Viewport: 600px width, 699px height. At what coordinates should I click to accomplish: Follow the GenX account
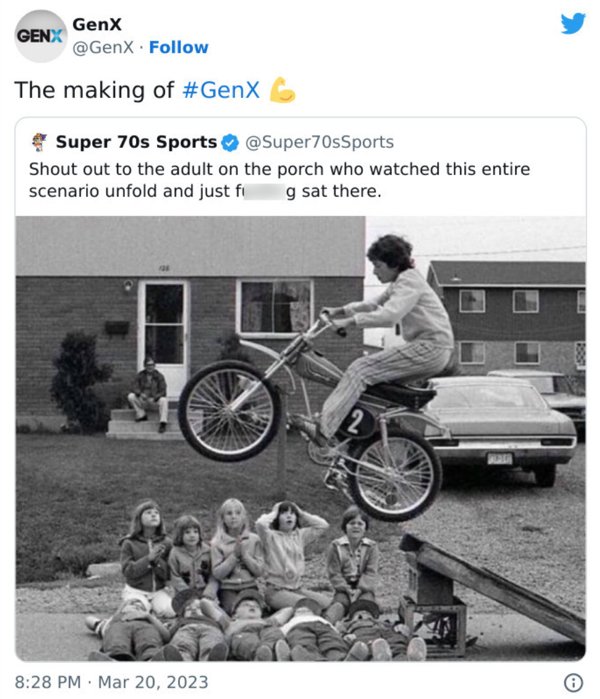pyautogui.click(x=178, y=47)
